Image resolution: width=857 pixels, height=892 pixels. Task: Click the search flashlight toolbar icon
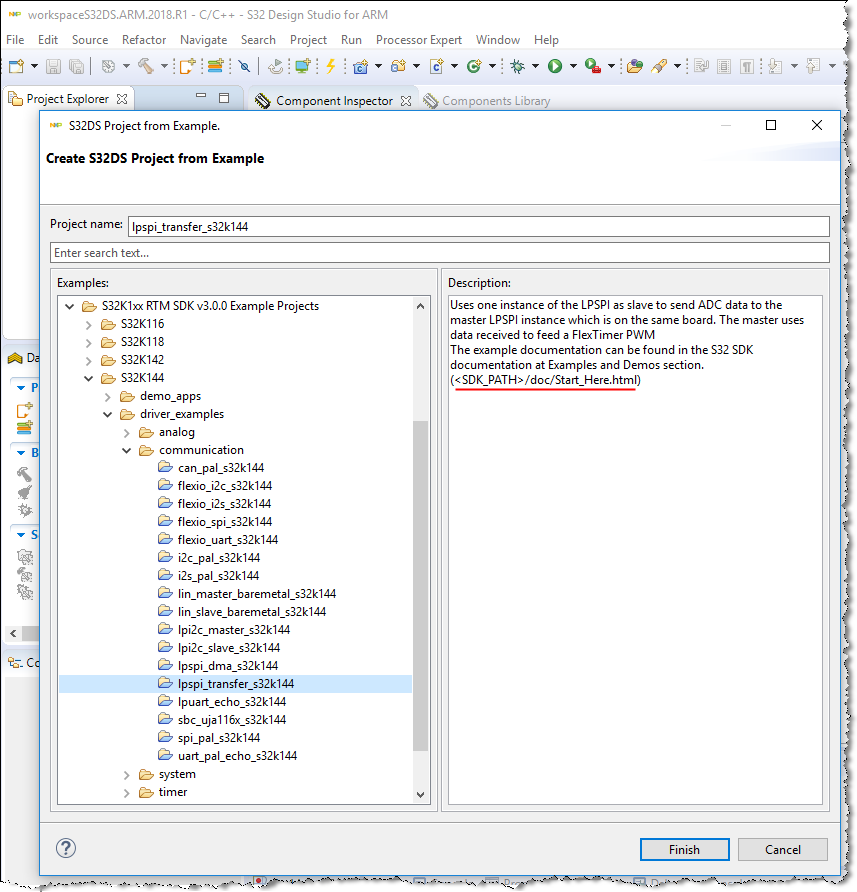pos(660,67)
